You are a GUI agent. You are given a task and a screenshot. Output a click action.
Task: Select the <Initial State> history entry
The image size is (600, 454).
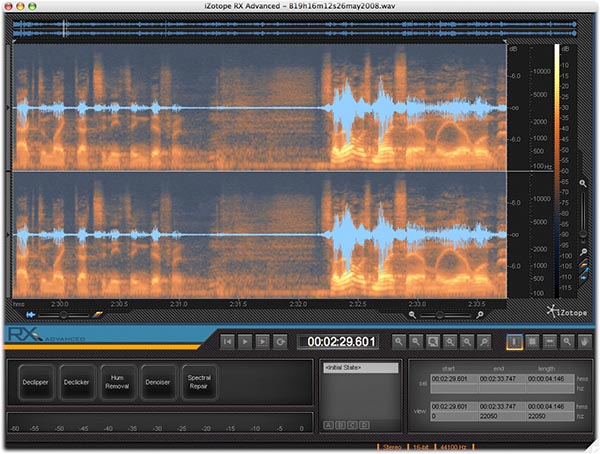(361, 368)
